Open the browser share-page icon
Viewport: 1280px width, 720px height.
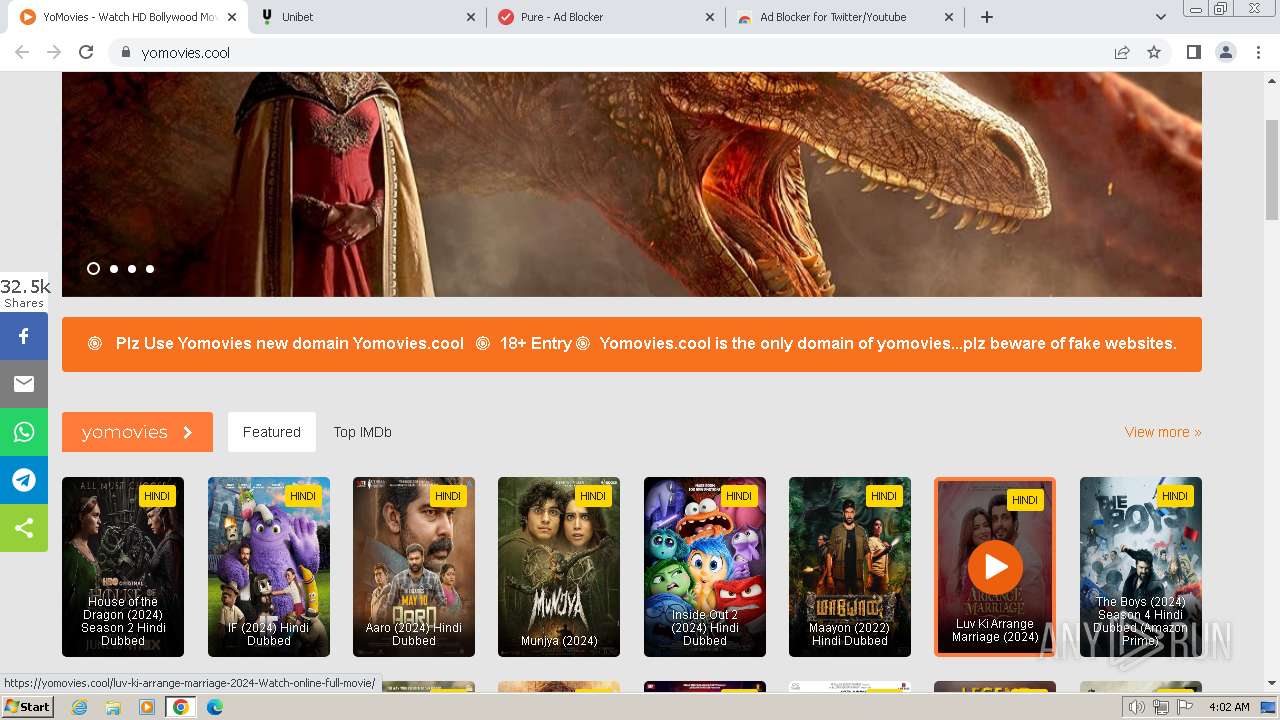[1122, 52]
